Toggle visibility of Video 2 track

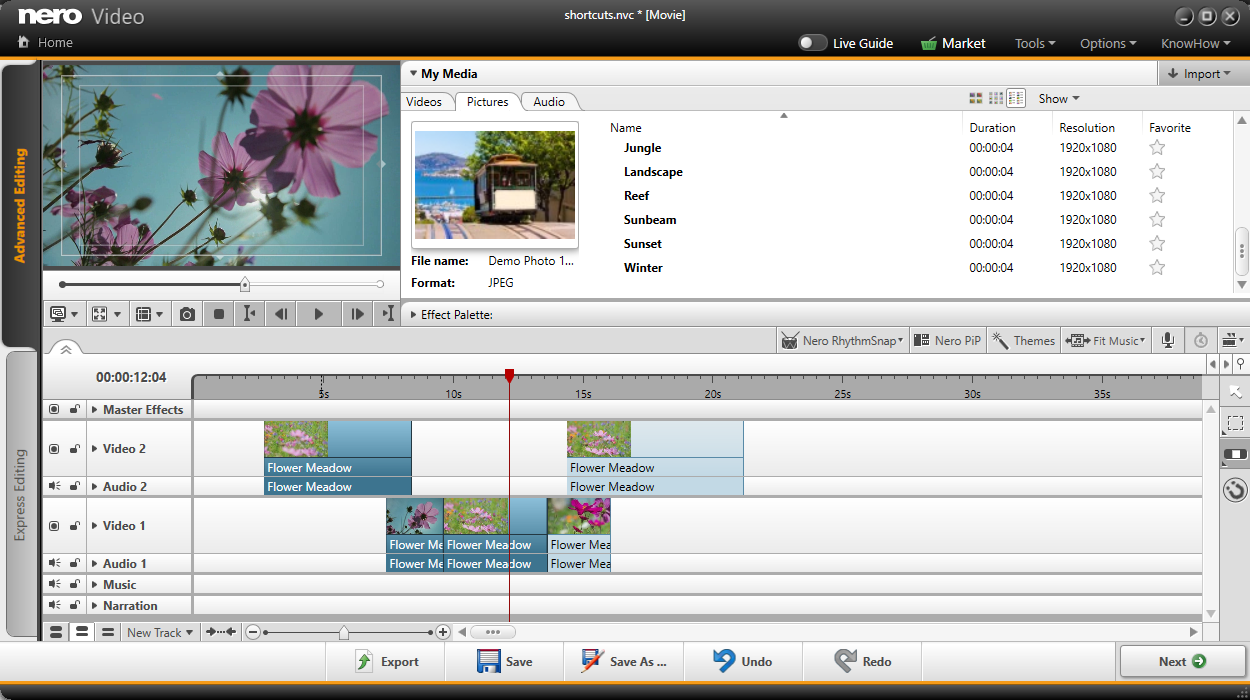[54, 449]
